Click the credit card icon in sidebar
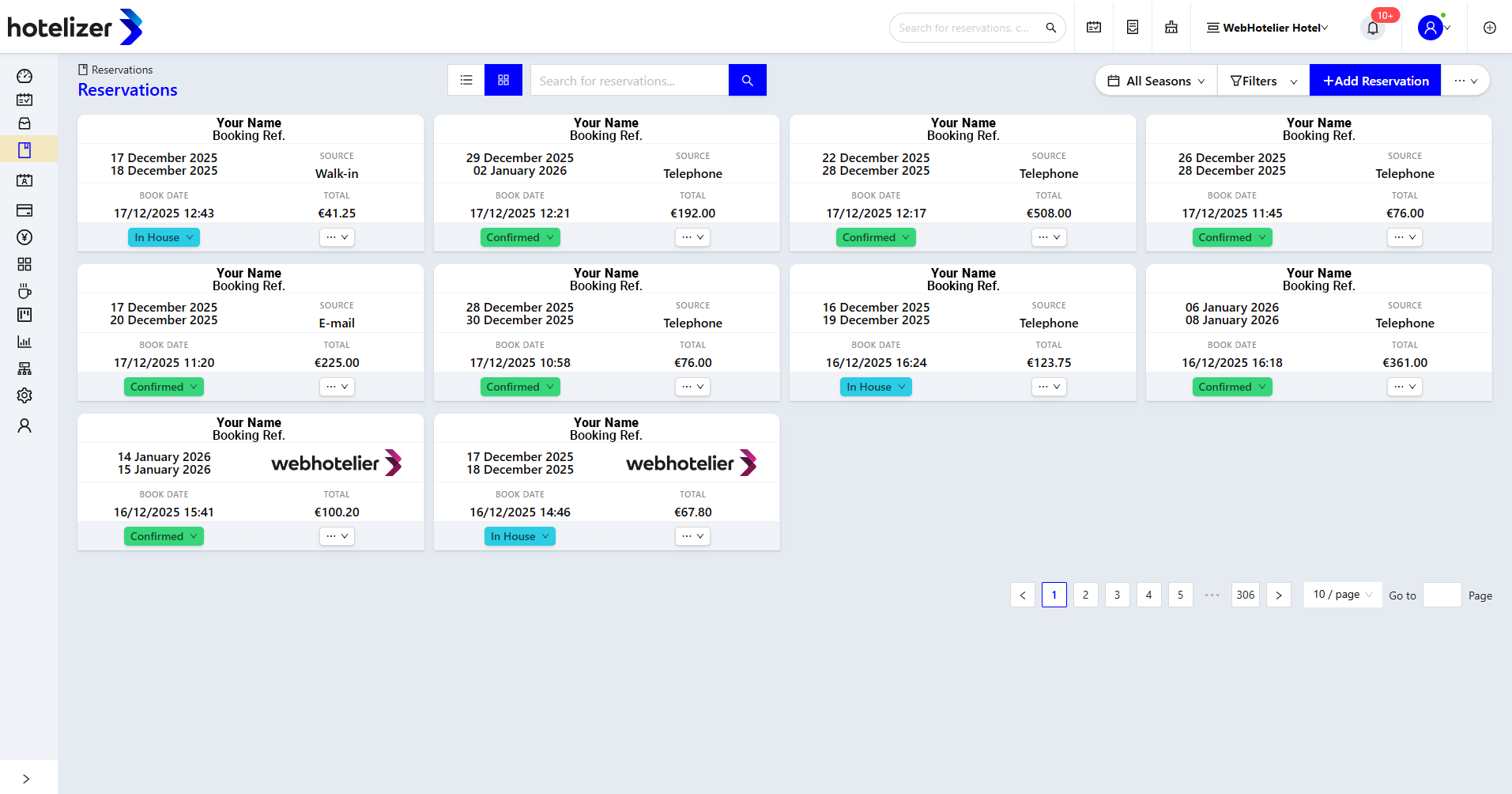 [x=25, y=210]
